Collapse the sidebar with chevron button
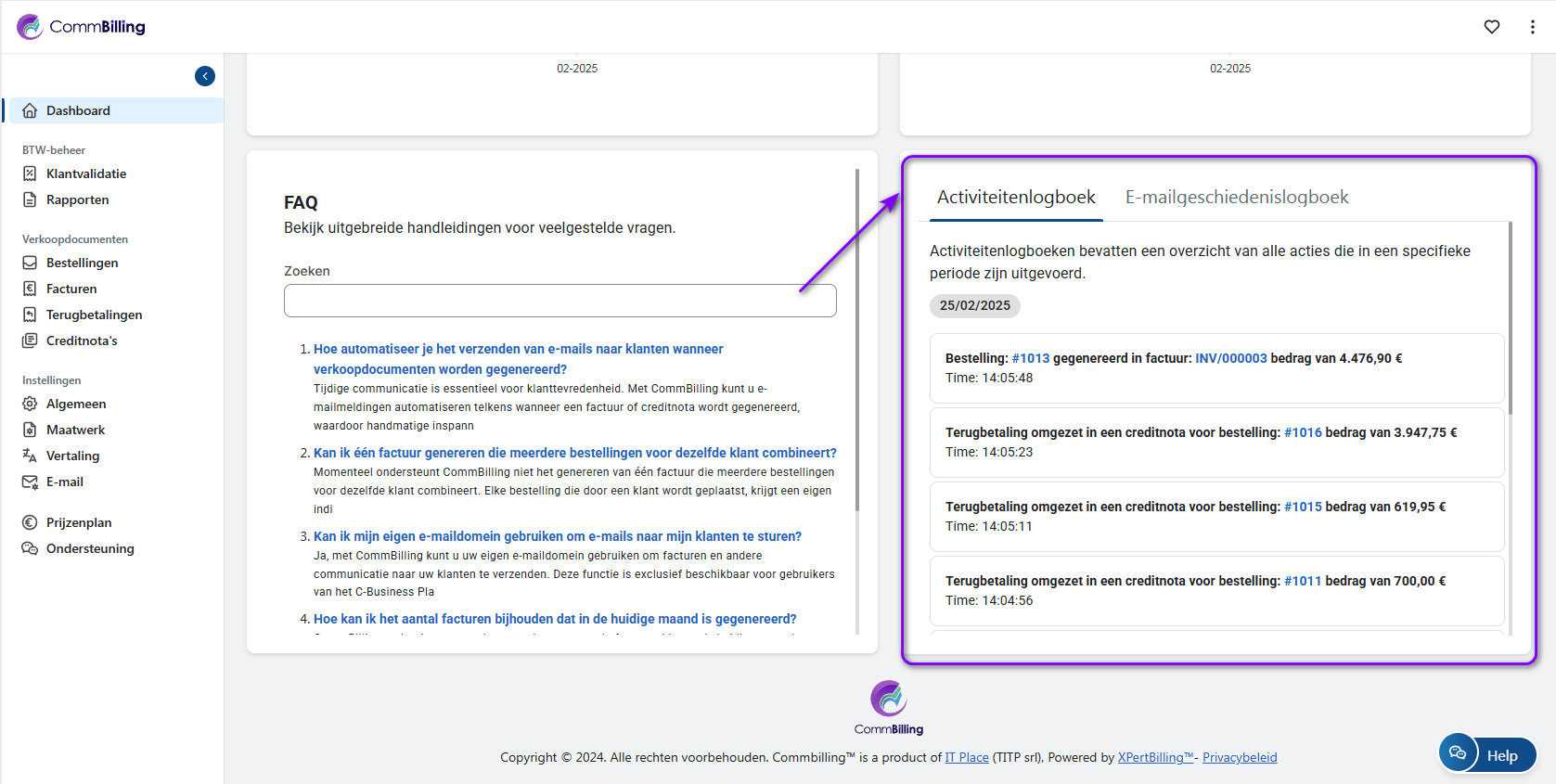The height and width of the screenshot is (784, 1556). 205,76
